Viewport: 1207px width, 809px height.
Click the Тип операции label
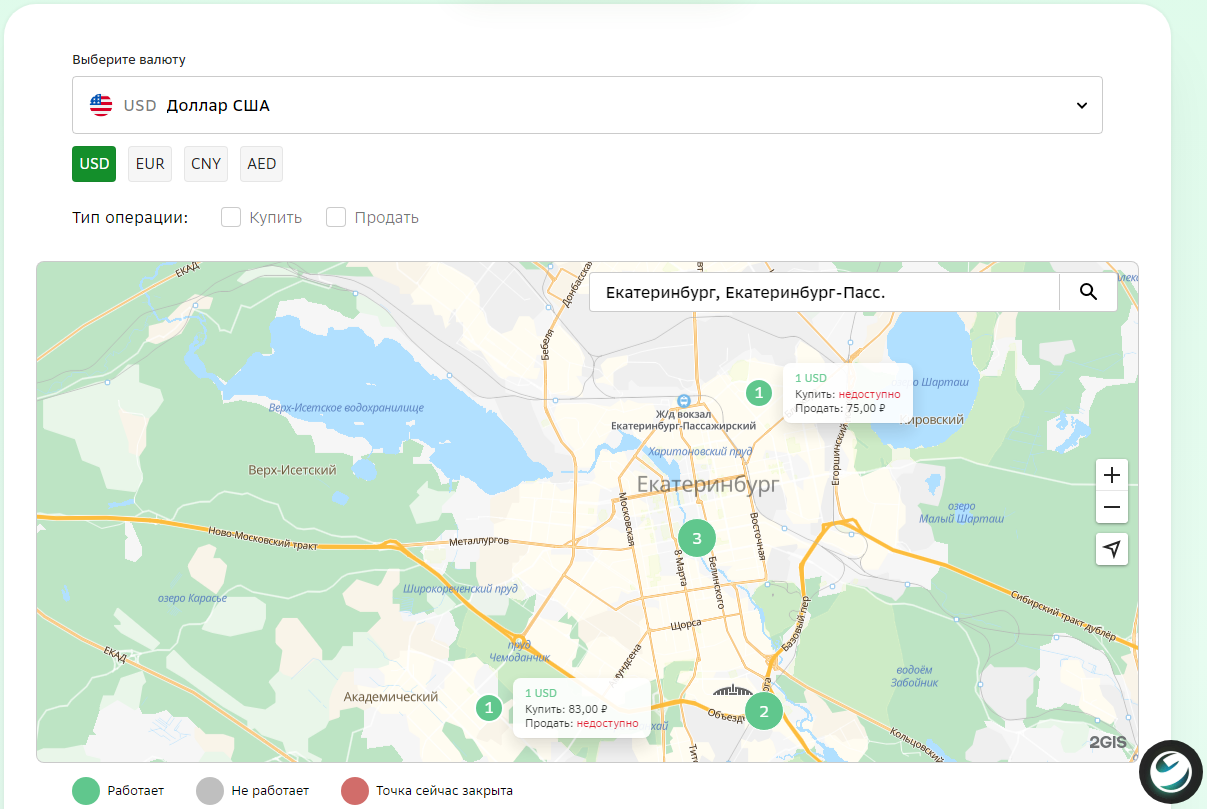(x=130, y=217)
